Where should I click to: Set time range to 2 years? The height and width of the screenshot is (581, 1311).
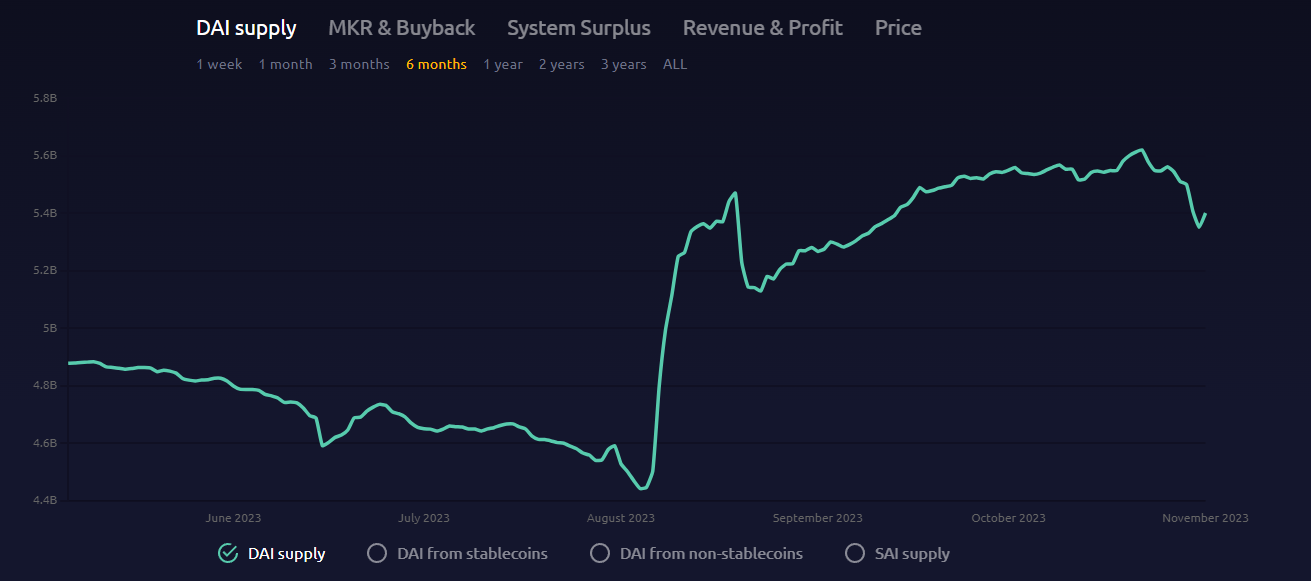pos(561,64)
